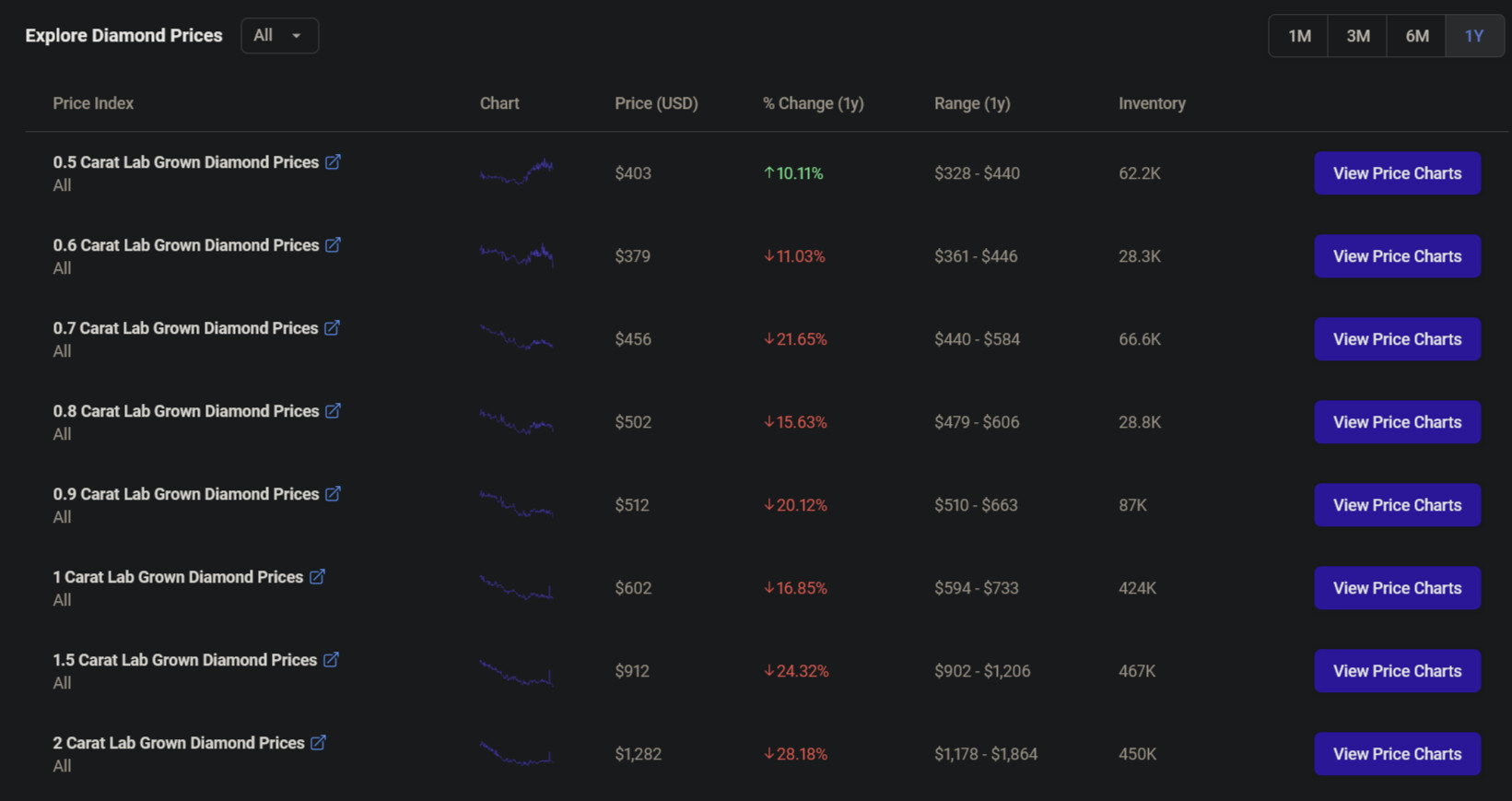Click the % Change (1y) column header

pos(813,103)
